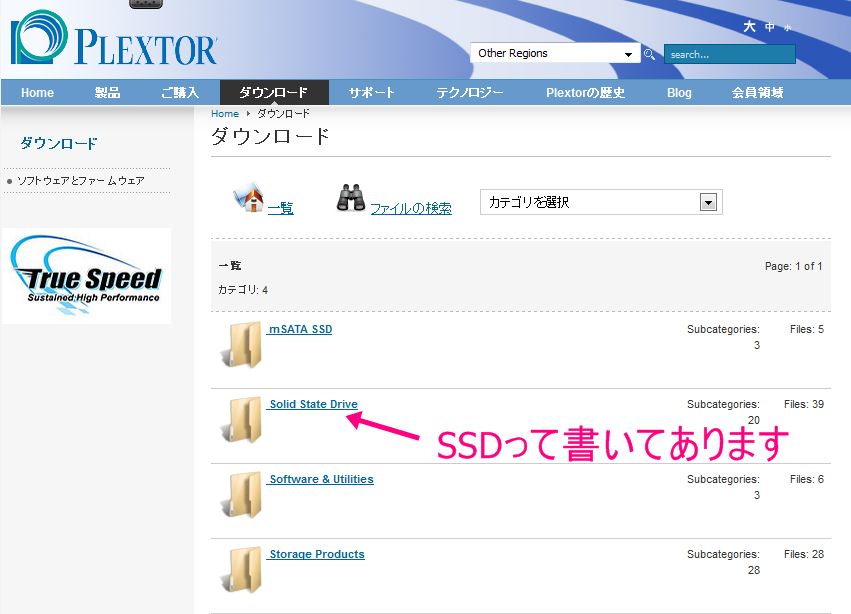This screenshot has height=614, width=851.
Task: Click the 'カテゴリ: 4' text
Action: click(x=243, y=290)
